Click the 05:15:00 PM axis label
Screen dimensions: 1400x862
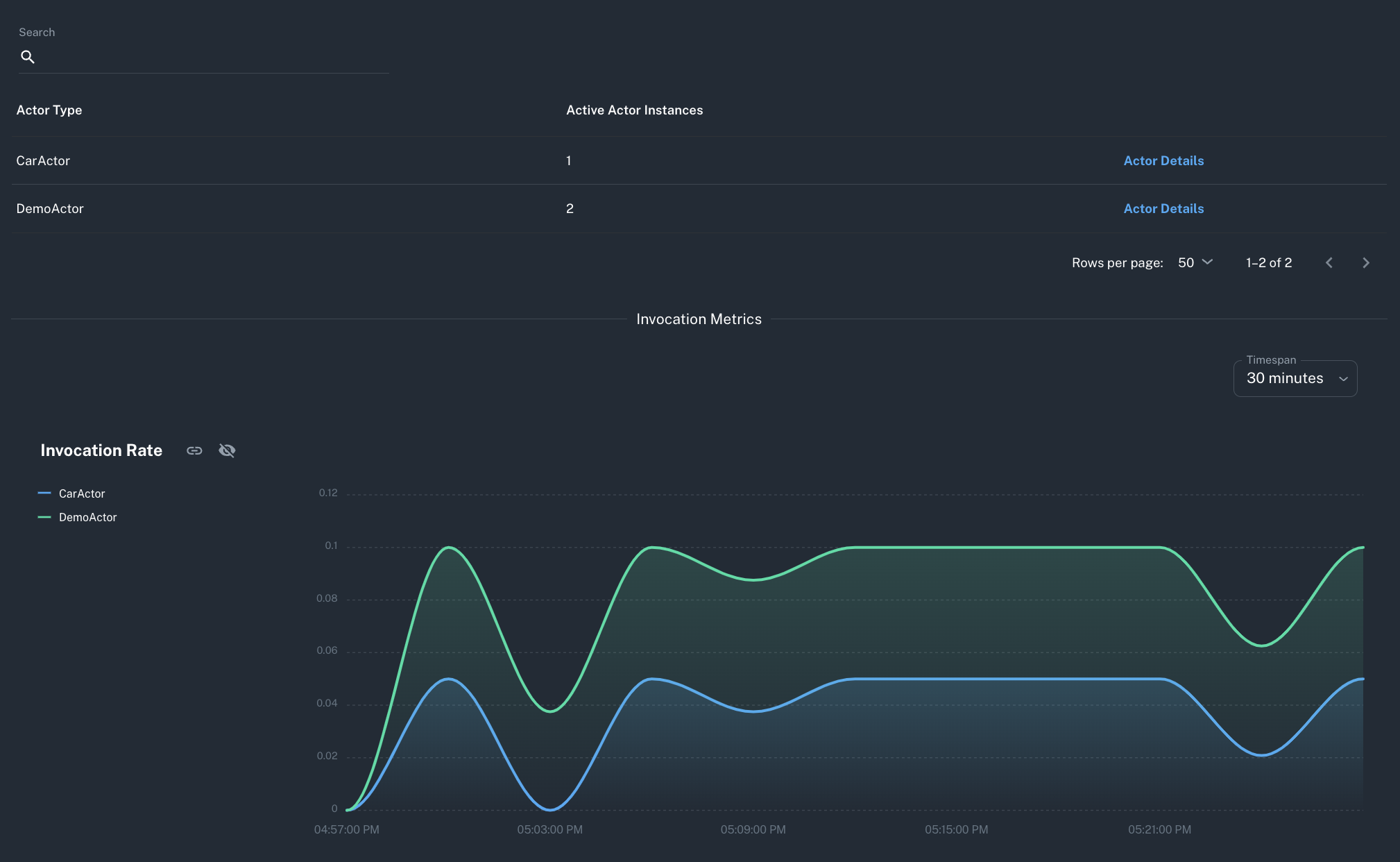[x=956, y=829]
